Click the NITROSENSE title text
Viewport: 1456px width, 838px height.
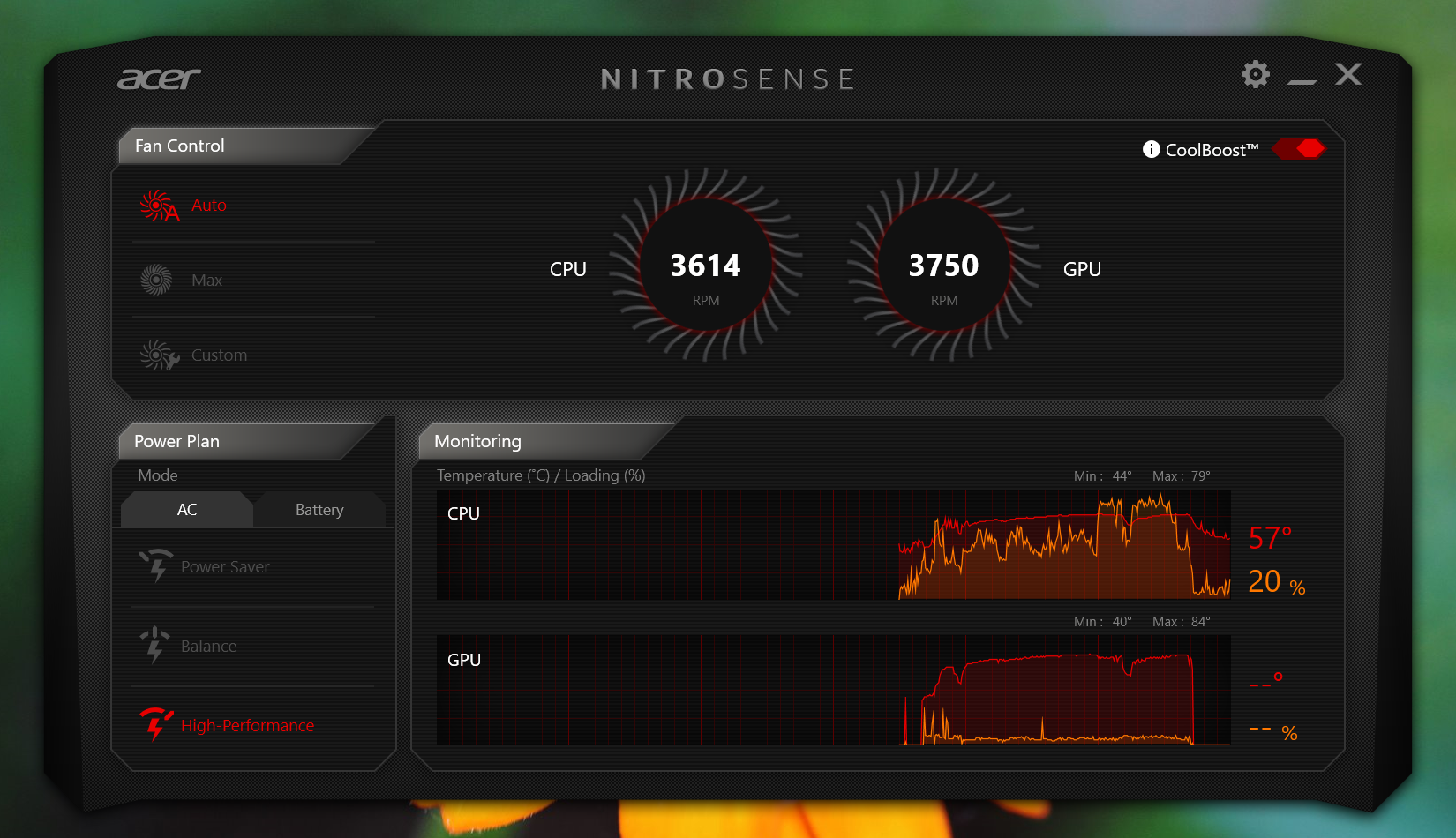point(728,79)
